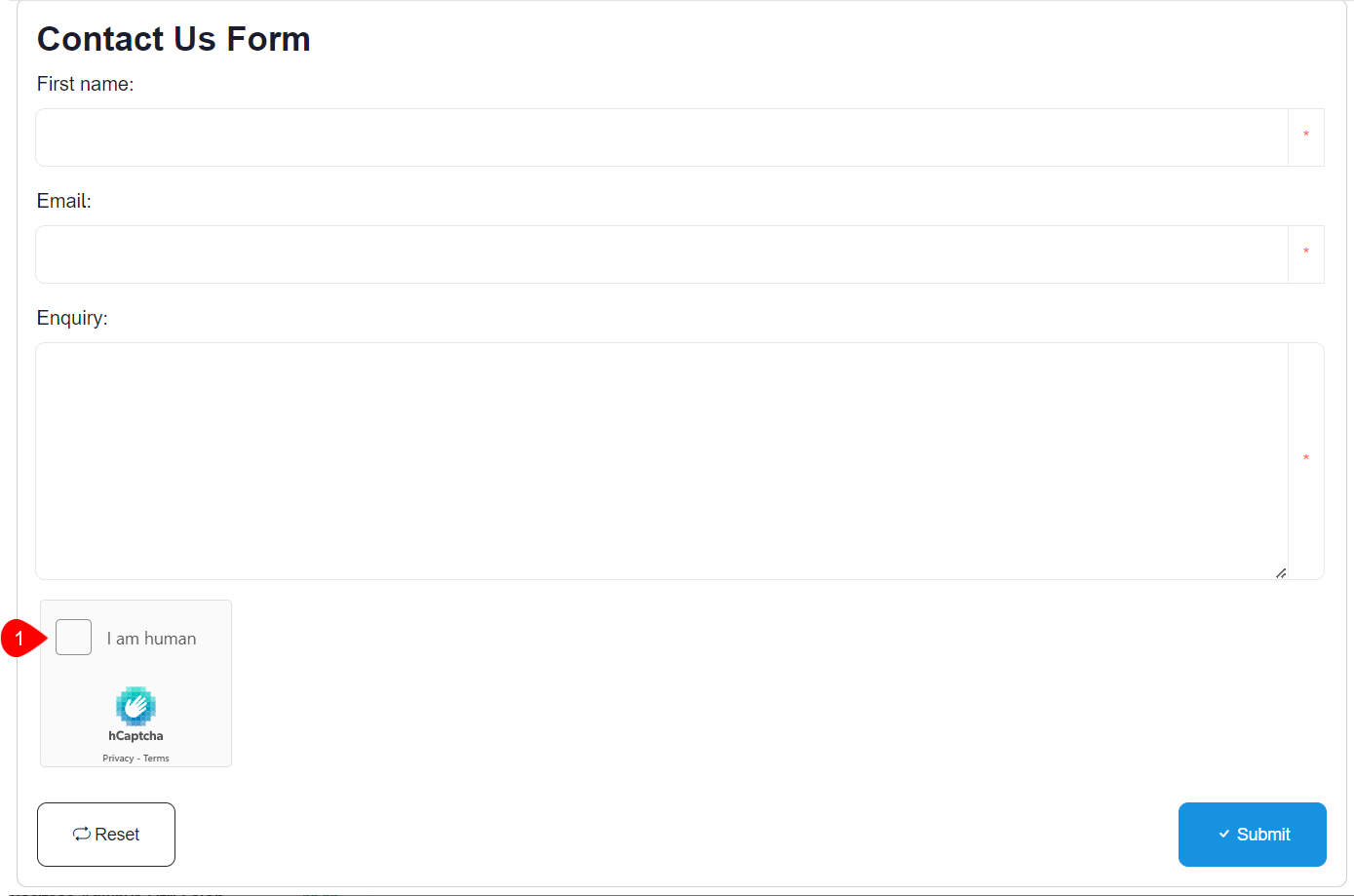The height and width of the screenshot is (896, 1354).
Task: Open the hCaptcha Terms link
Action: [x=156, y=759]
